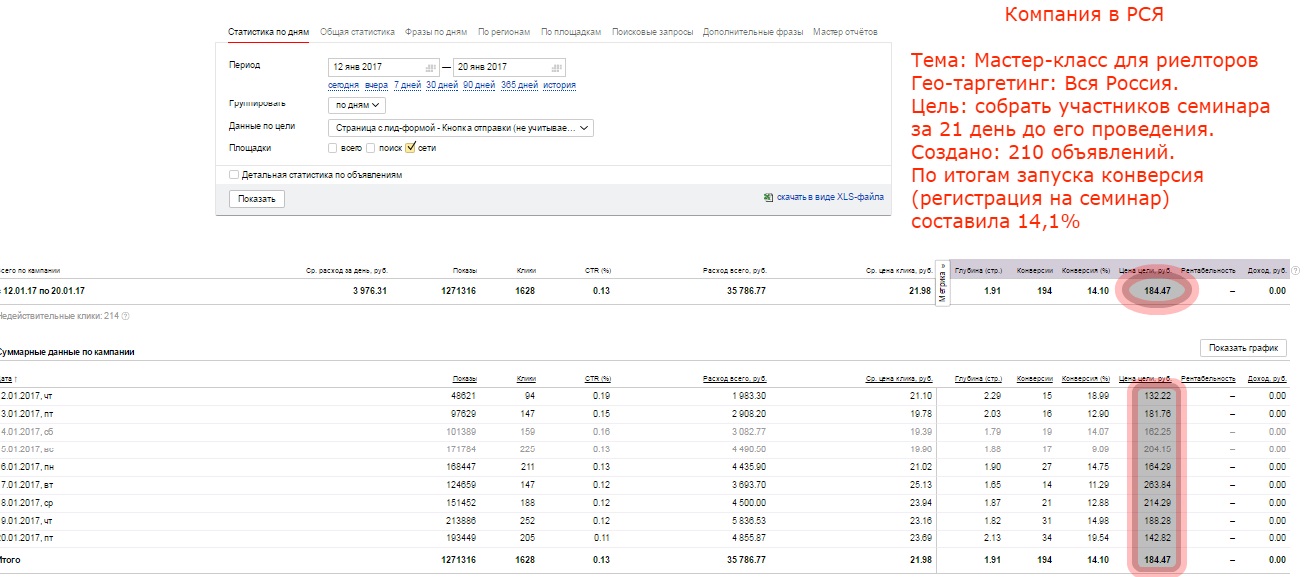
Task: Enable Детальная статистика по объявлениям checkbox
Action: (x=234, y=174)
